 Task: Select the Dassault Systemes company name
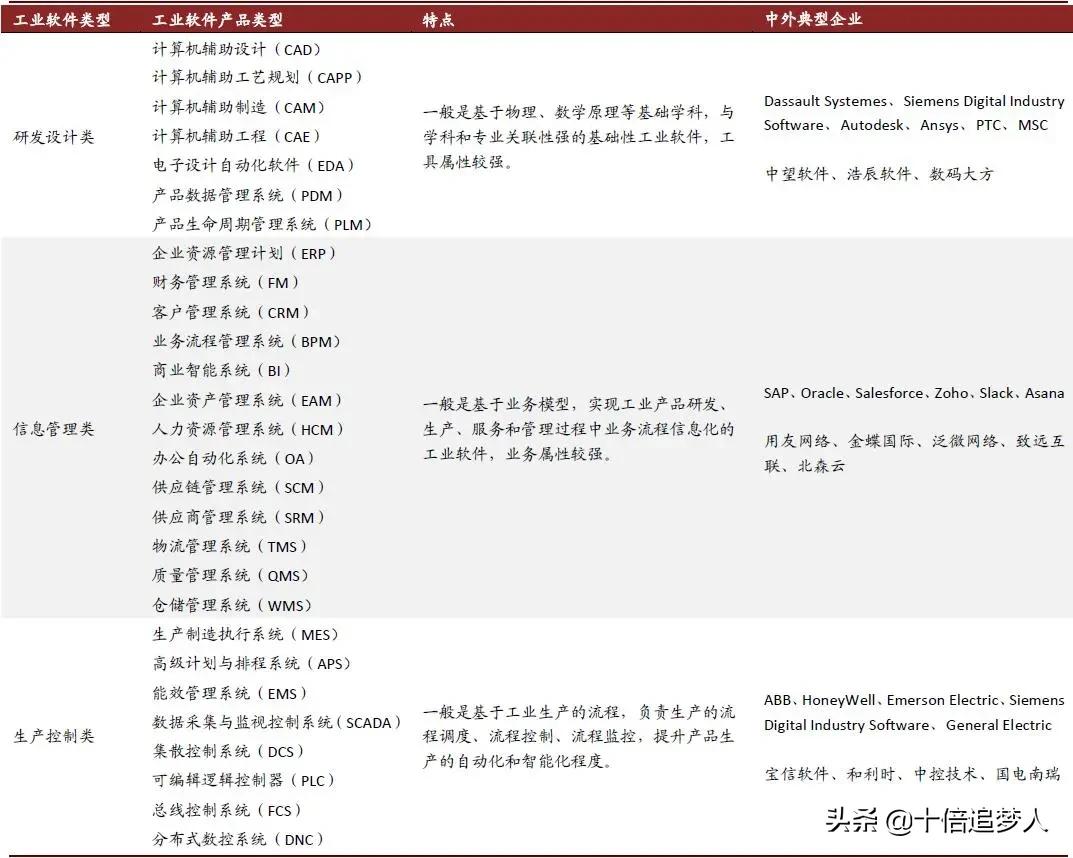click(827, 101)
